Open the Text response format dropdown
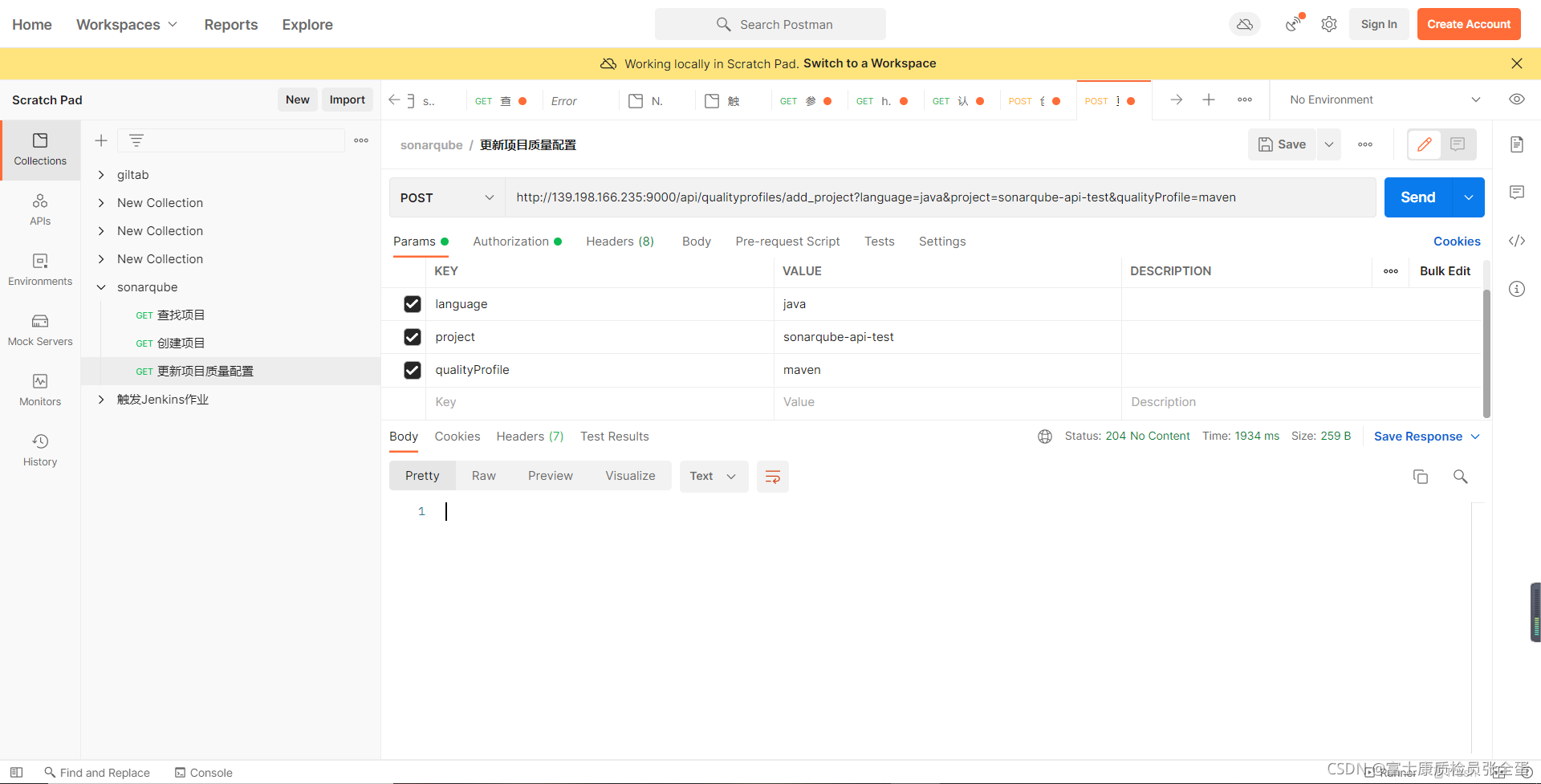 (714, 477)
